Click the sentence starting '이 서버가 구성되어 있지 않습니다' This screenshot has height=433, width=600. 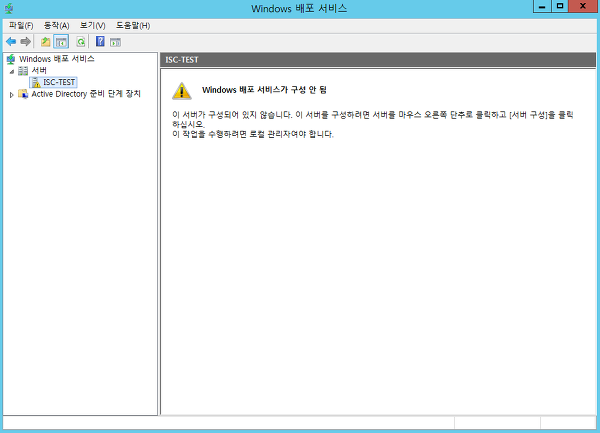click(373, 119)
